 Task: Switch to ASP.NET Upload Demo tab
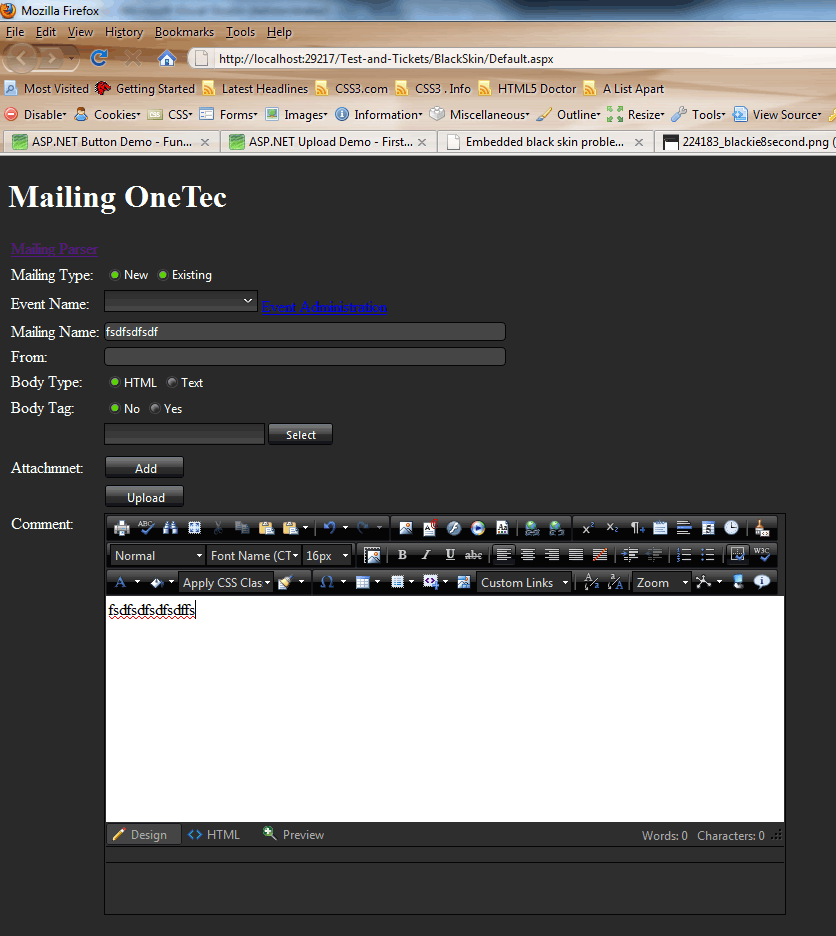pos(328,142)
